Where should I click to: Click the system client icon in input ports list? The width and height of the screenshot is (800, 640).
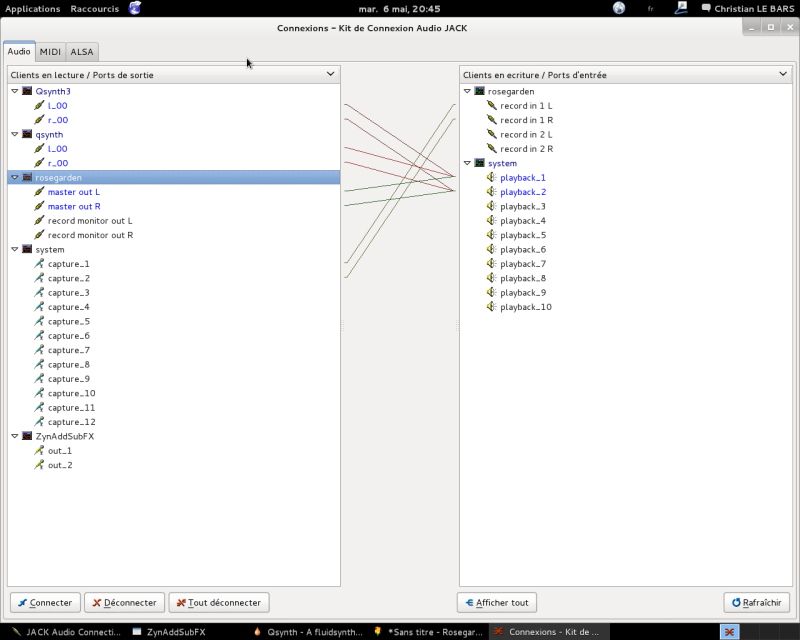pyautogui.click(x=480, y=163)
